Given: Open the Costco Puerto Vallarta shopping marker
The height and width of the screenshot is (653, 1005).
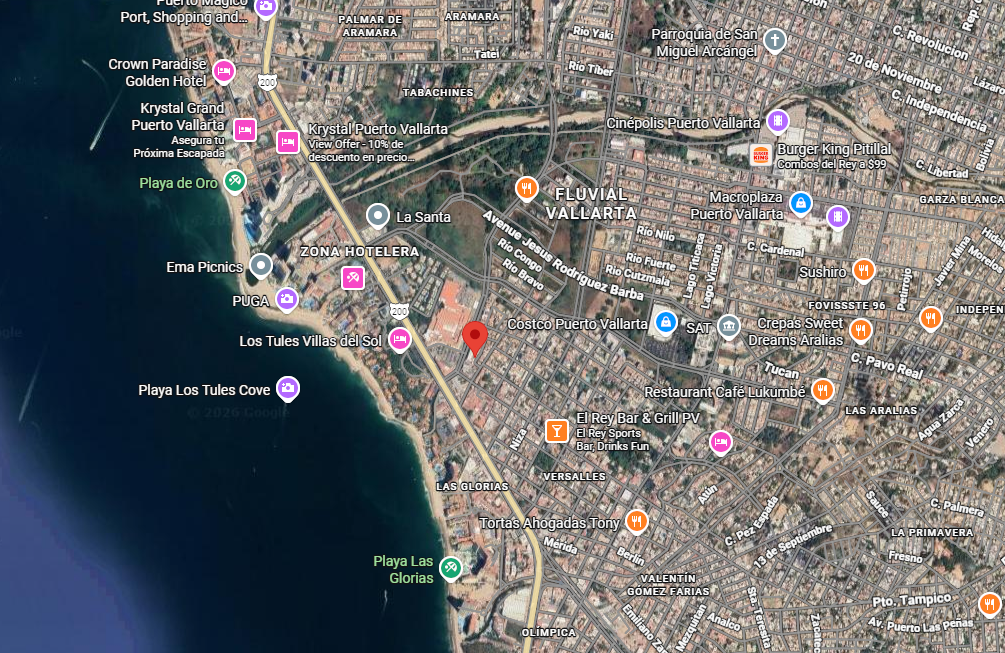Looking at the screenshot, I should [x=665, y=322].
